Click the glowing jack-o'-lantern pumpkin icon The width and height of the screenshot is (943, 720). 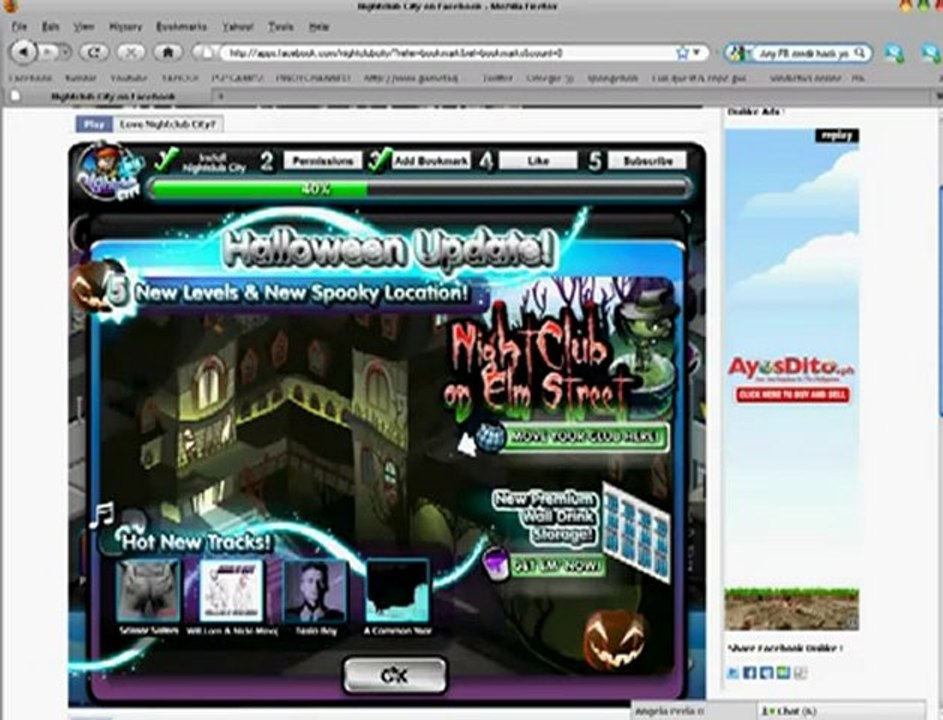coord(615,639)
